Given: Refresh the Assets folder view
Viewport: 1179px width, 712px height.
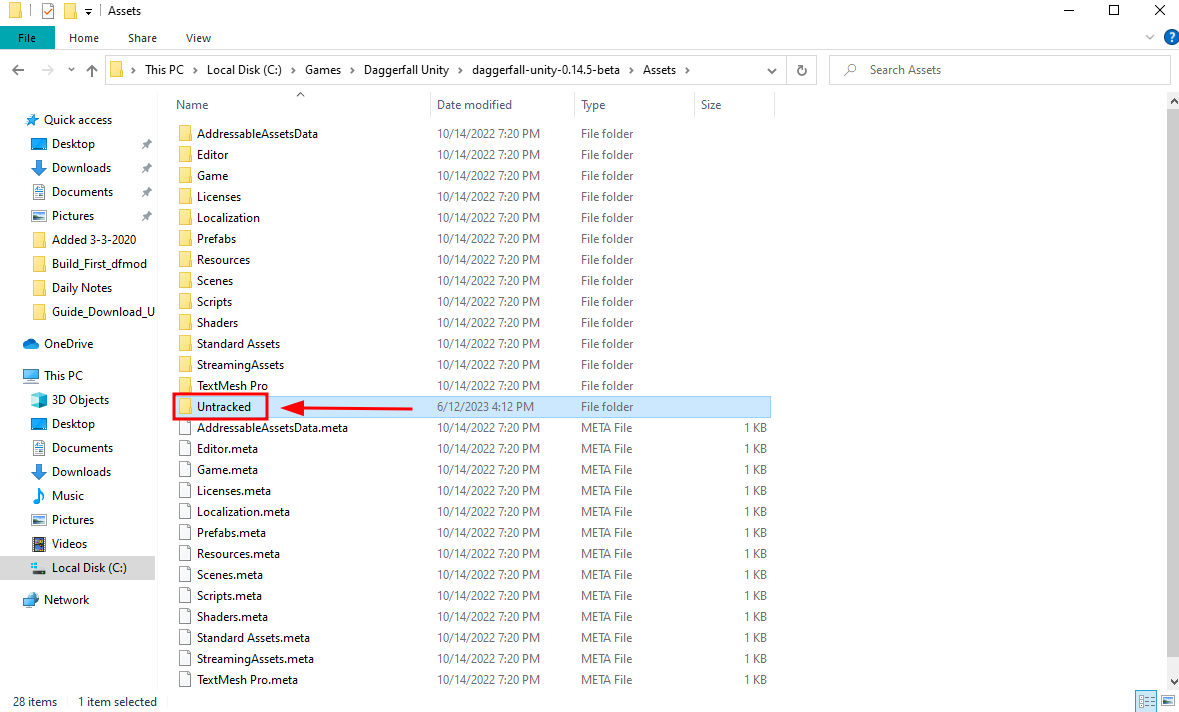Looking at the screenshot, I should coord(802,70).
